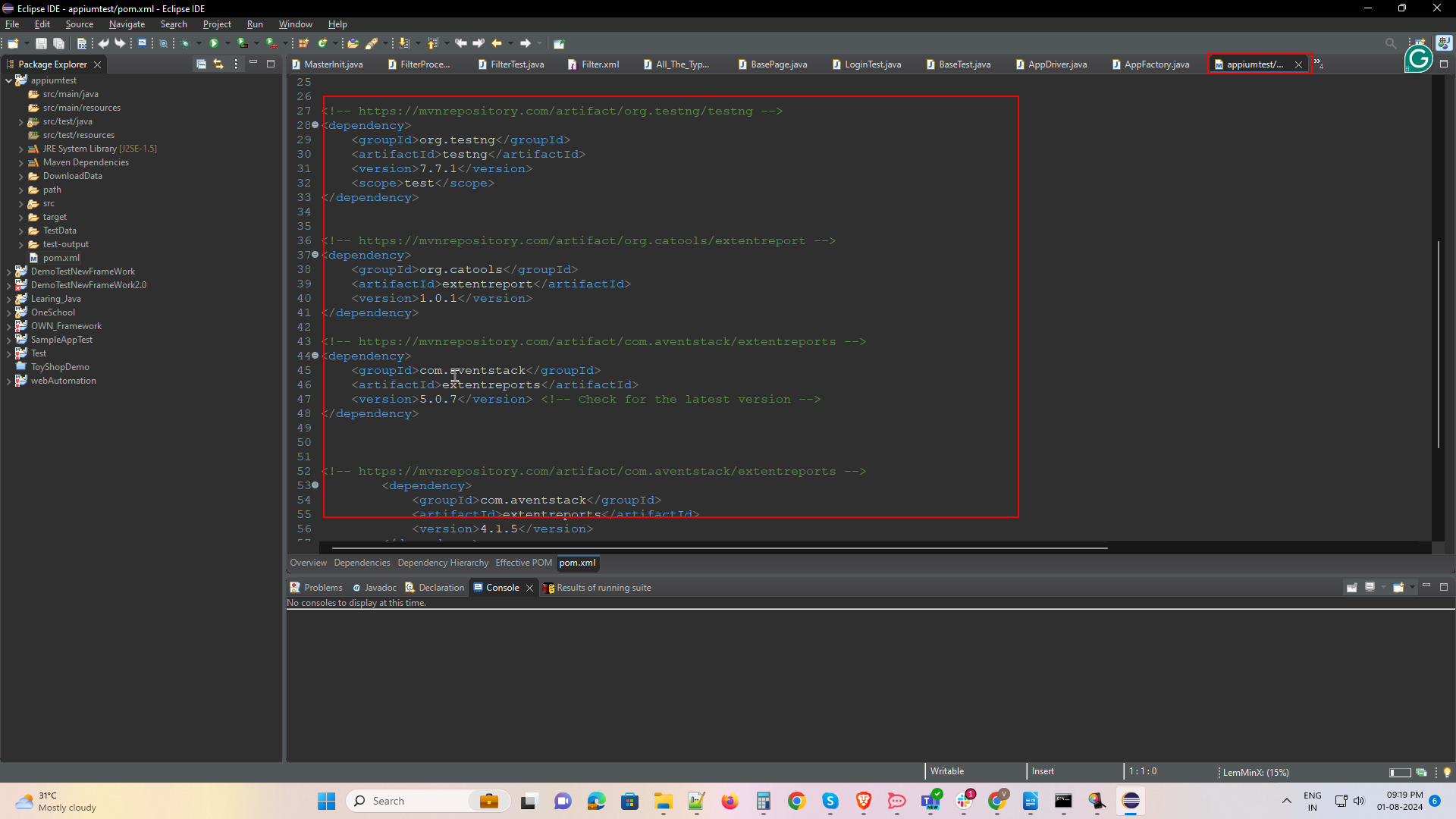Collapse the appiumtest project tree

[x=8, y=80]
